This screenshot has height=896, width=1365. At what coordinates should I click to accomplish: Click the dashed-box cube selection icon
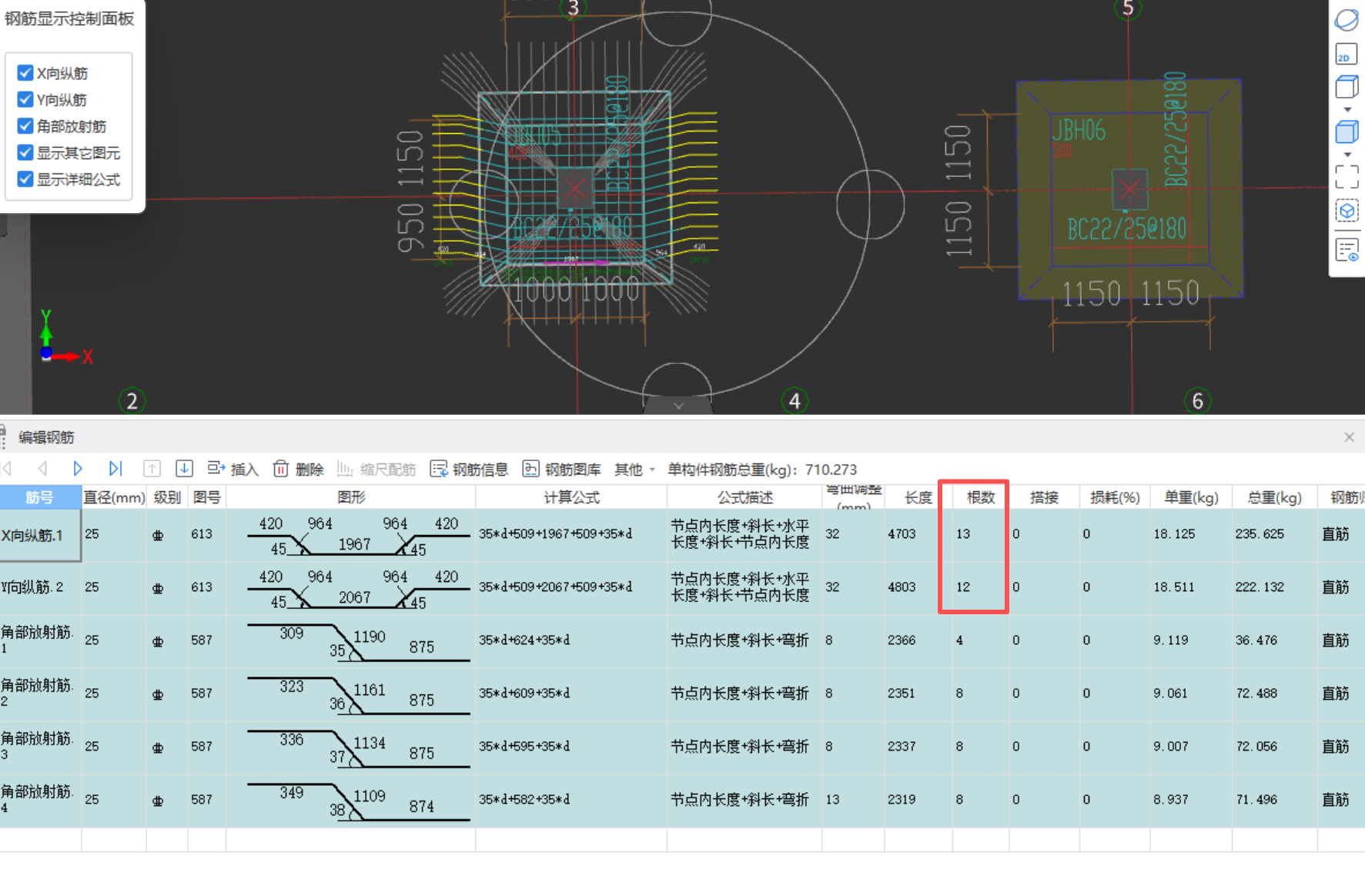click(x=1347, y=211)
